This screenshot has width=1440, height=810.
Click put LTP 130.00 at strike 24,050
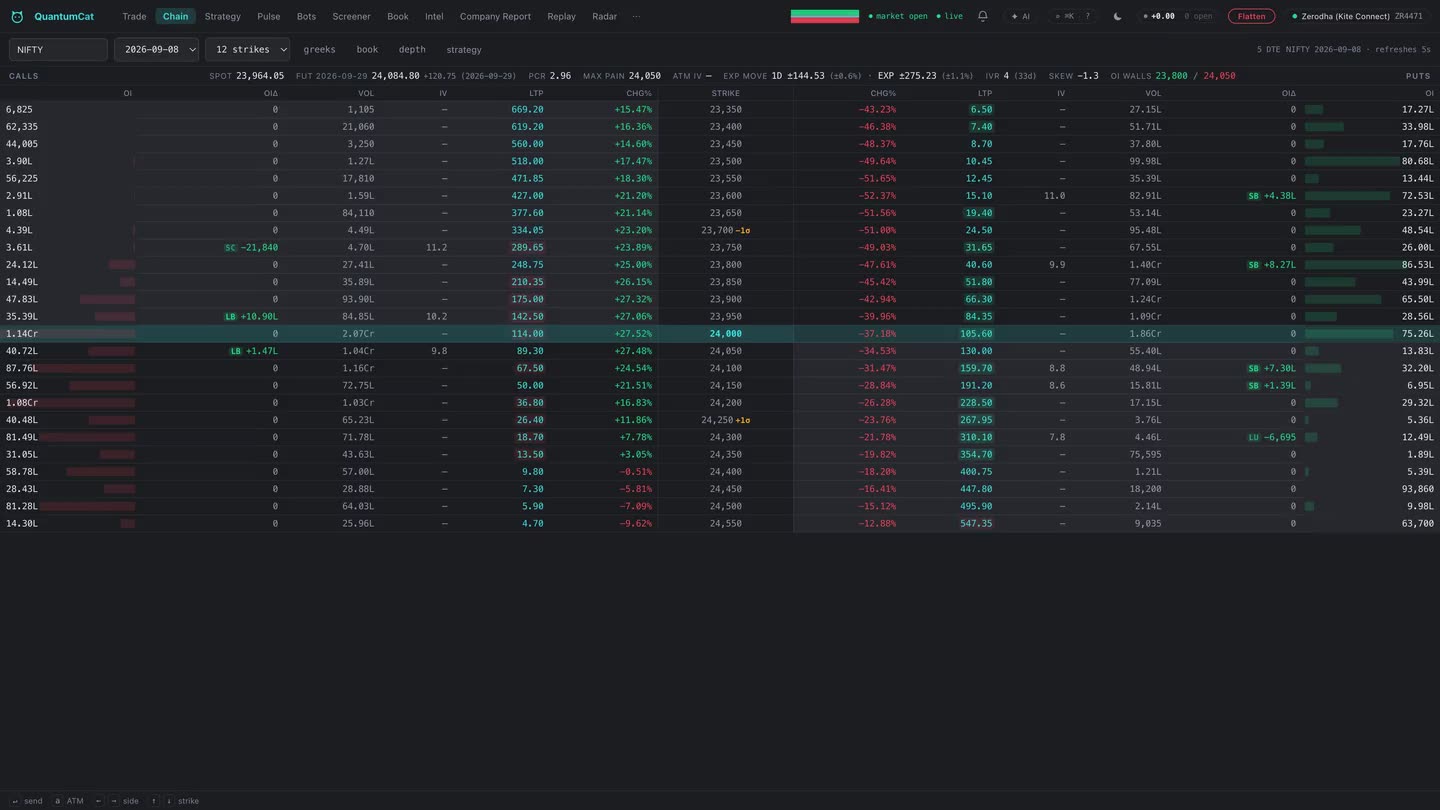click(976, 351)
